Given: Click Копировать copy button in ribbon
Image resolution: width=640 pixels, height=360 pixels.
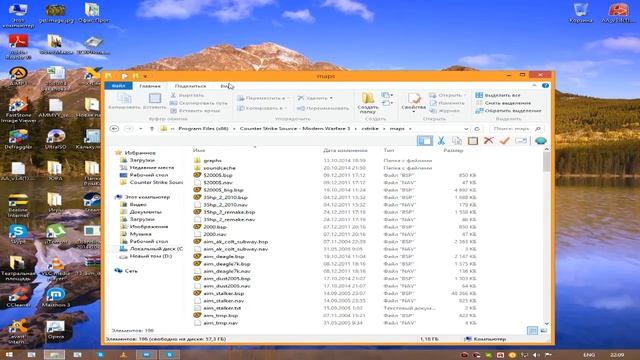Looking at the screenshot, I should 124,101.
